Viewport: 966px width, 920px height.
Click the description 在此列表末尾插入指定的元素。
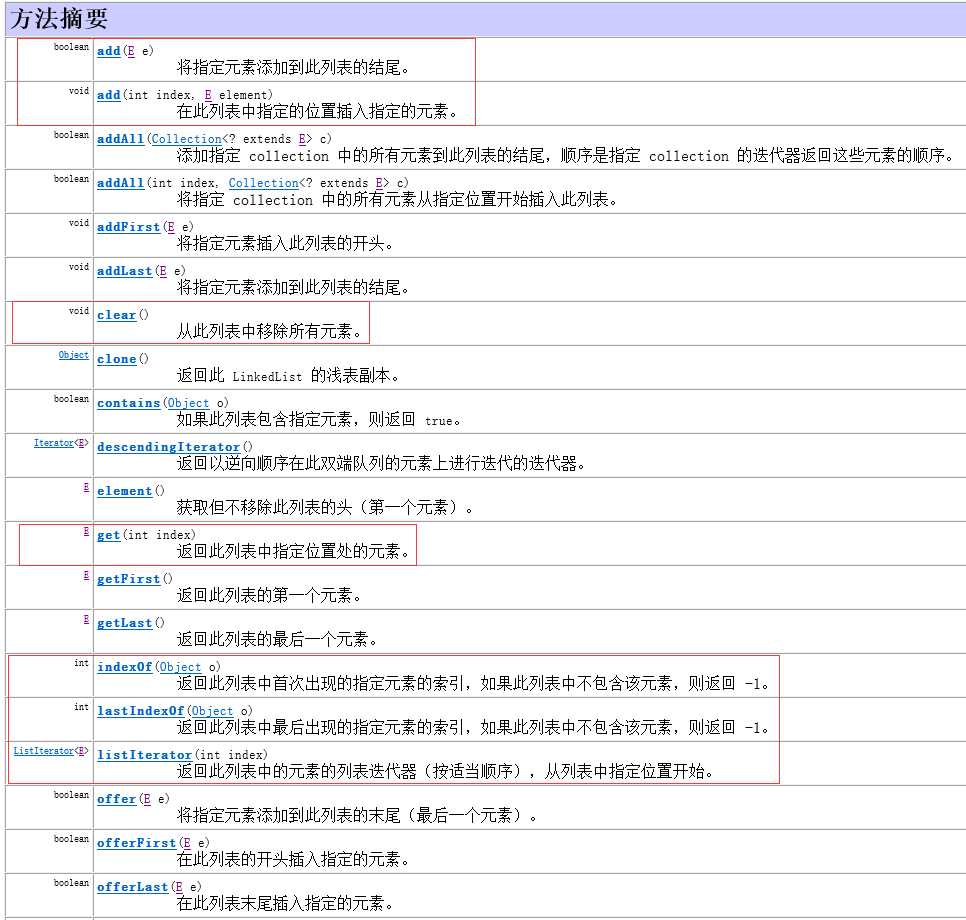pos(285,904)
